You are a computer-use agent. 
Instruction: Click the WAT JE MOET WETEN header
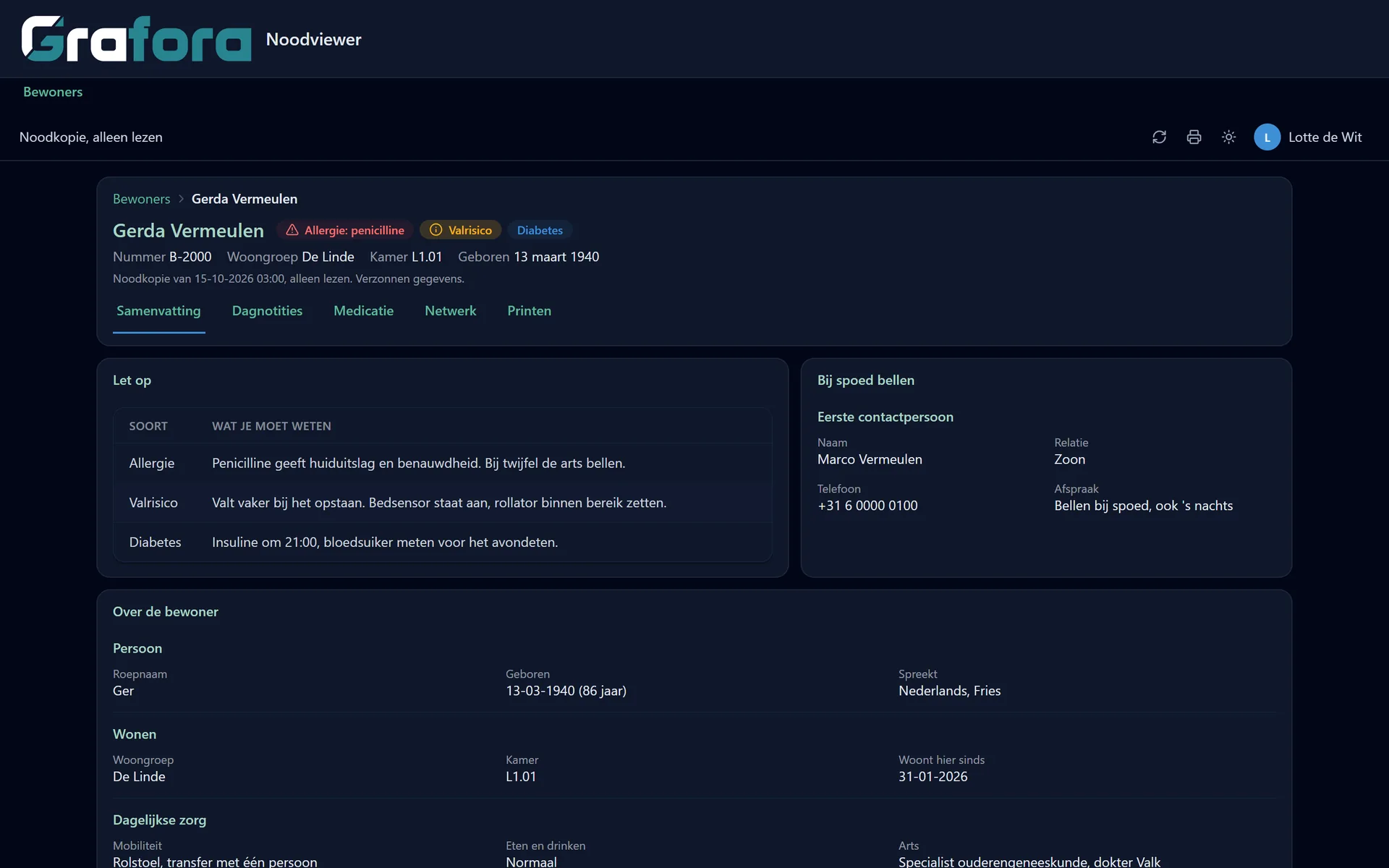click(271, 426)
